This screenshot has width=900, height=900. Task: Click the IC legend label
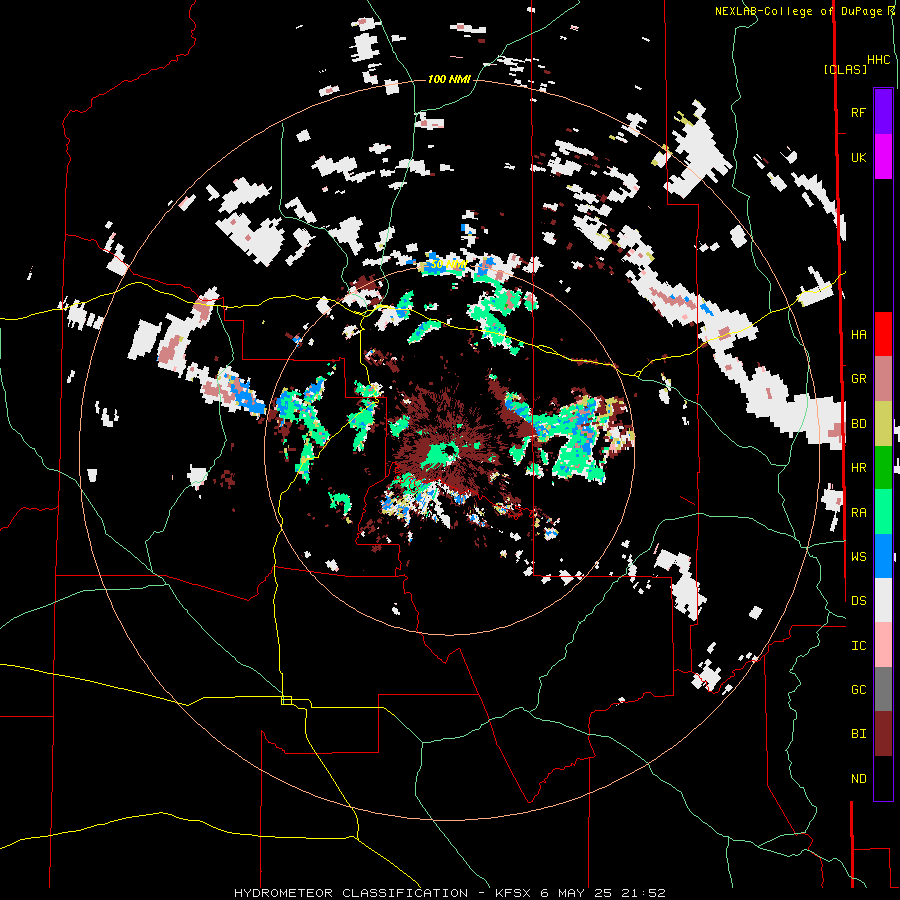click(x=858, y=646)
